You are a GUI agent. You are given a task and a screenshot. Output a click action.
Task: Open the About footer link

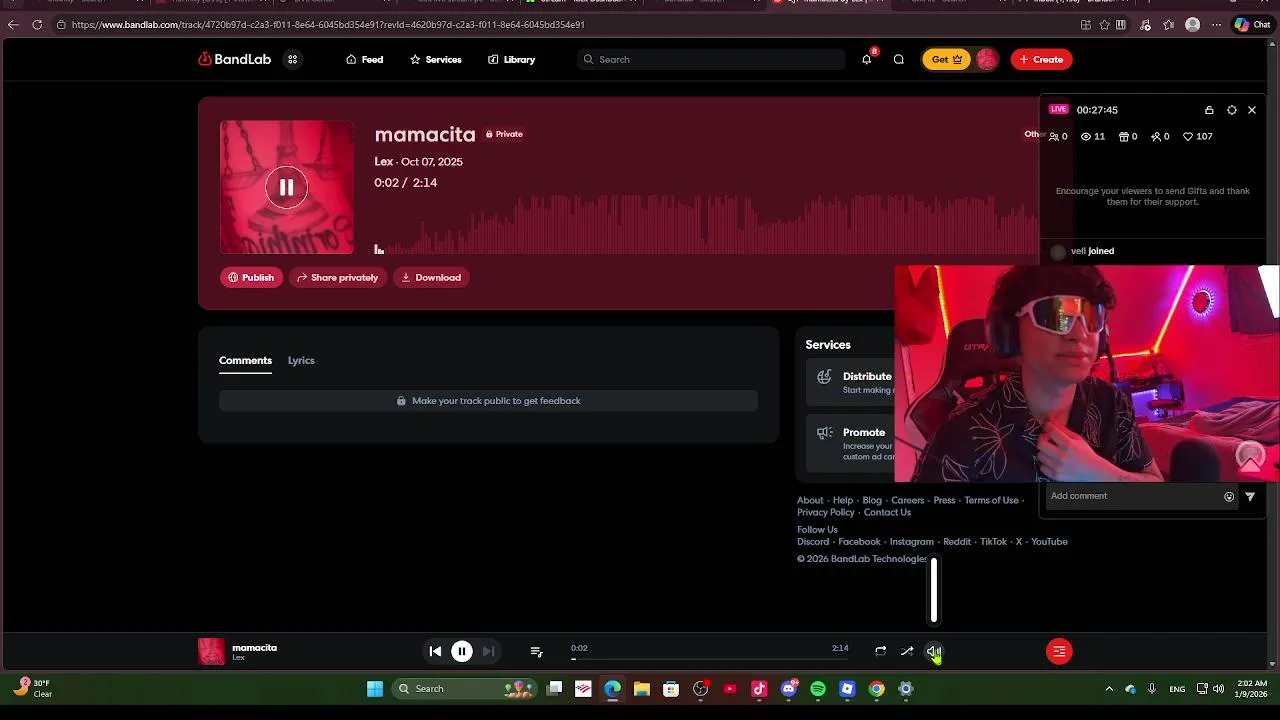810,500
